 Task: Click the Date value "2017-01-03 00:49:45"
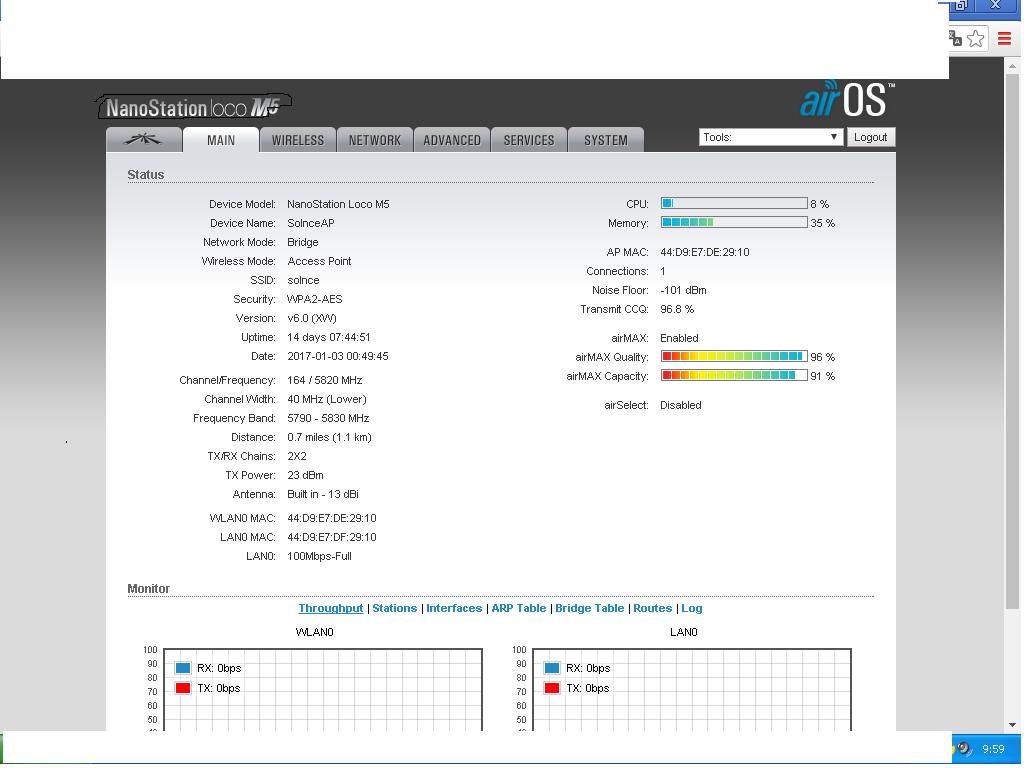(x=338, y=356)
